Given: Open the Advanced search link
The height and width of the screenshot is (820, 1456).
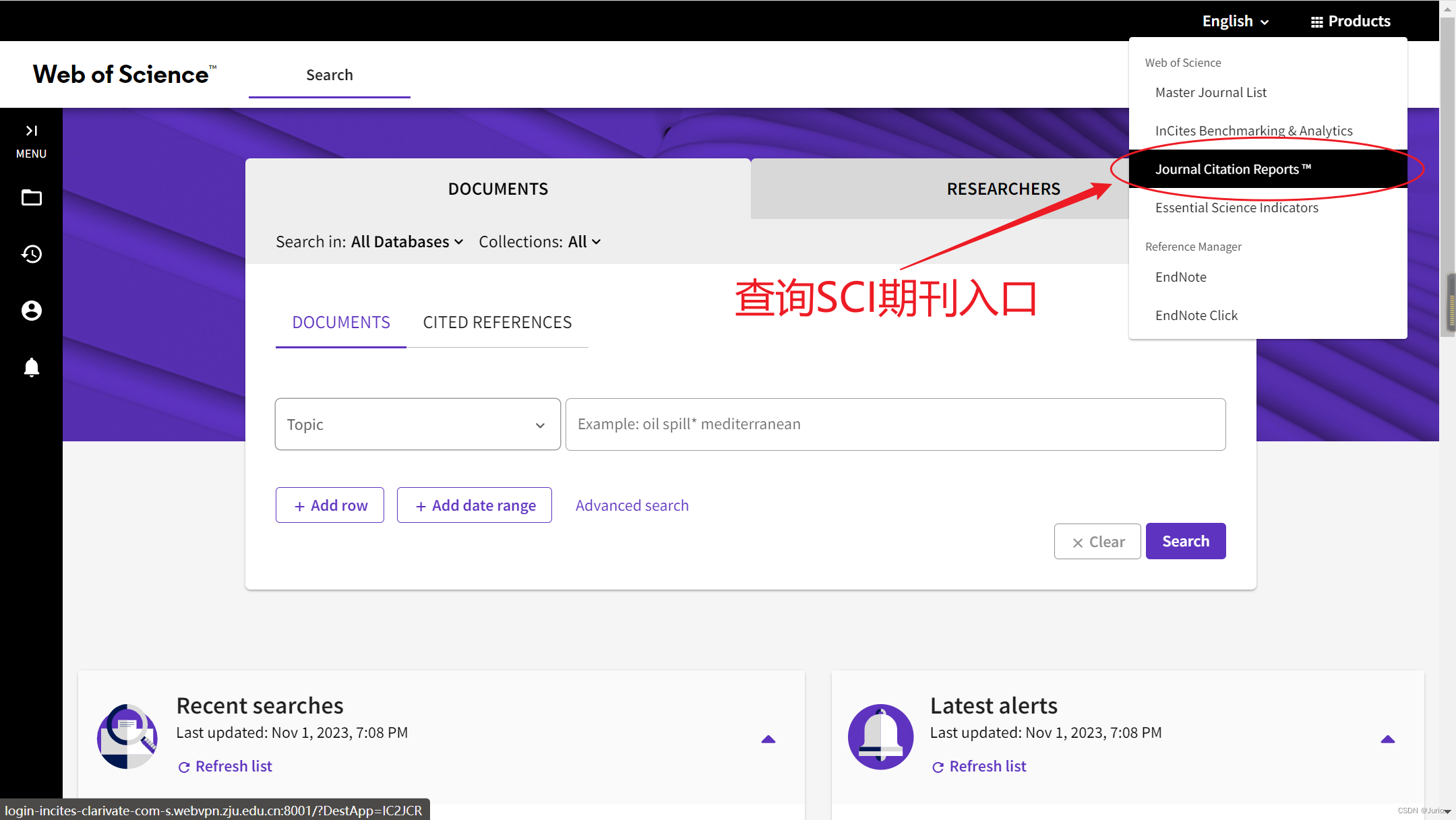Looking at the screenshot, I should click(x=632, y=505).
